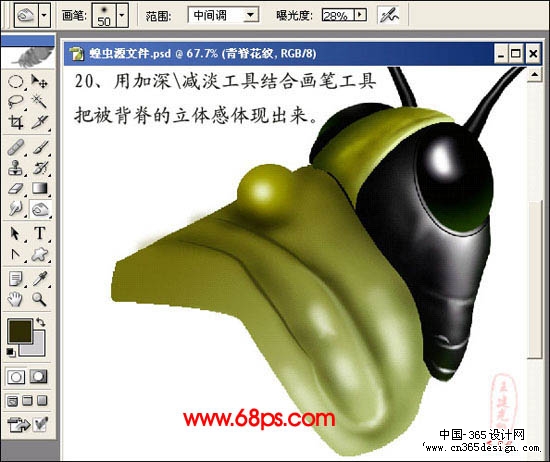This screenshot has width=550, height=462.
Task: Select the Zoom magnifier tool
Action: 39,299
